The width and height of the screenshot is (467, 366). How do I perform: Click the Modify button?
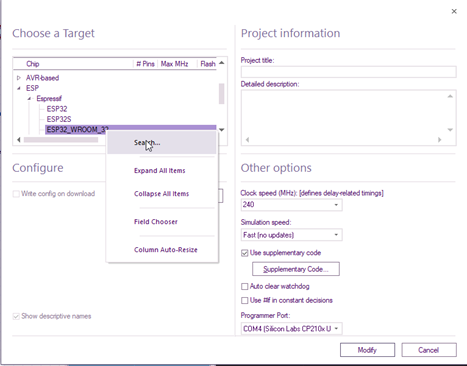click(367, 350)
